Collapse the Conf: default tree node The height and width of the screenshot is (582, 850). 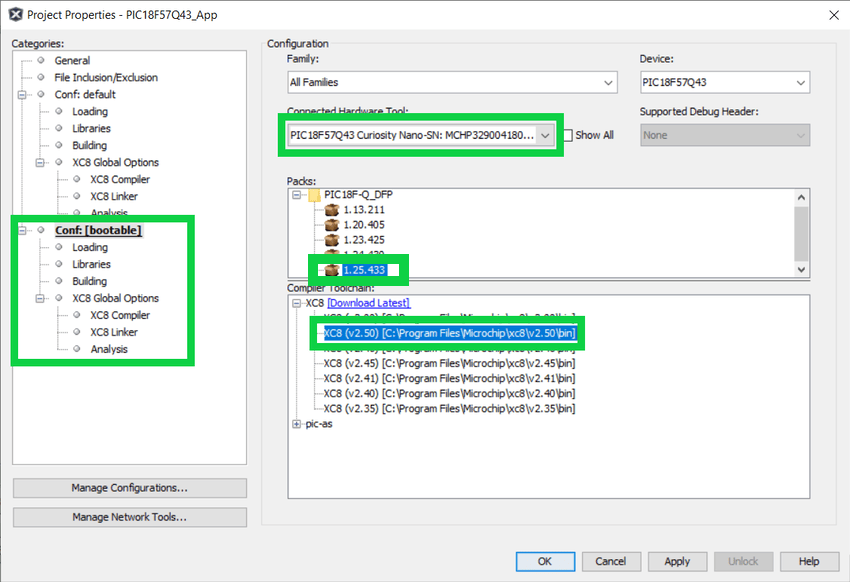pyautogui.click(x=23, y=95)
